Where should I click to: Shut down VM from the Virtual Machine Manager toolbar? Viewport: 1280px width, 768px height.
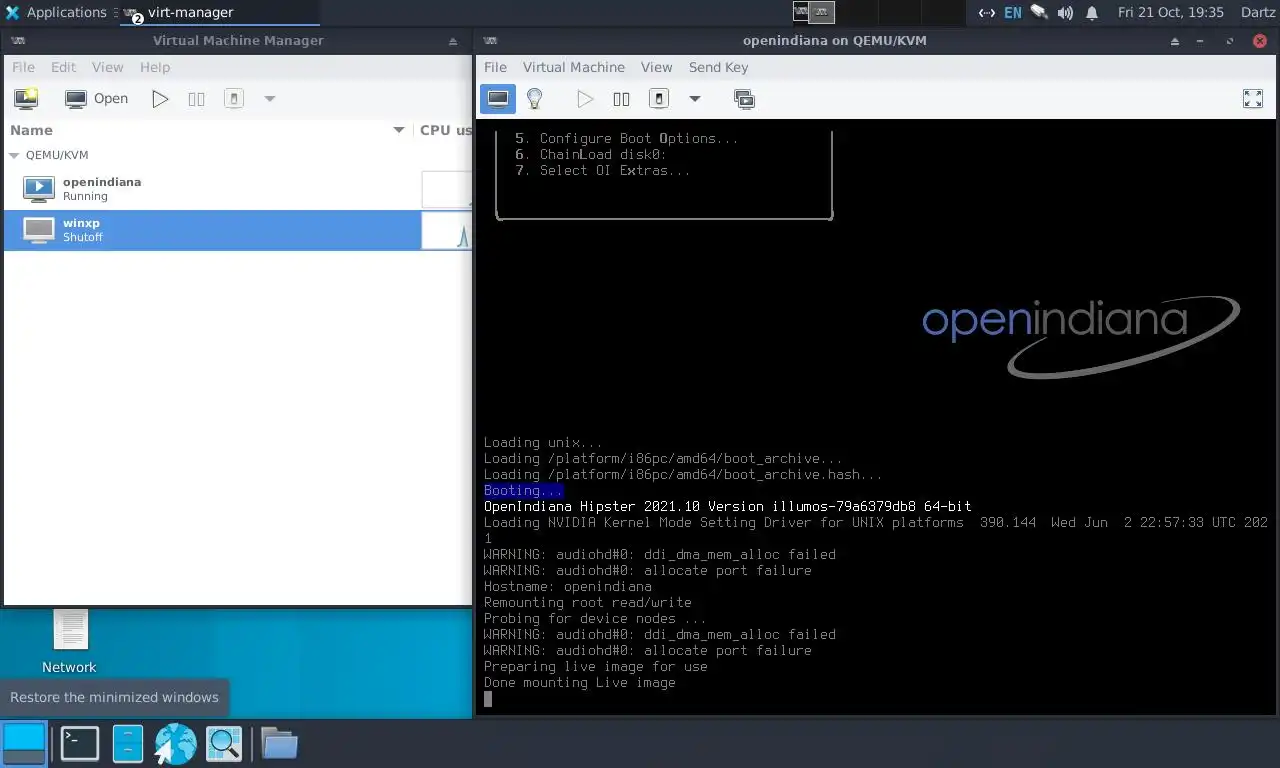[x=234, y=98]
